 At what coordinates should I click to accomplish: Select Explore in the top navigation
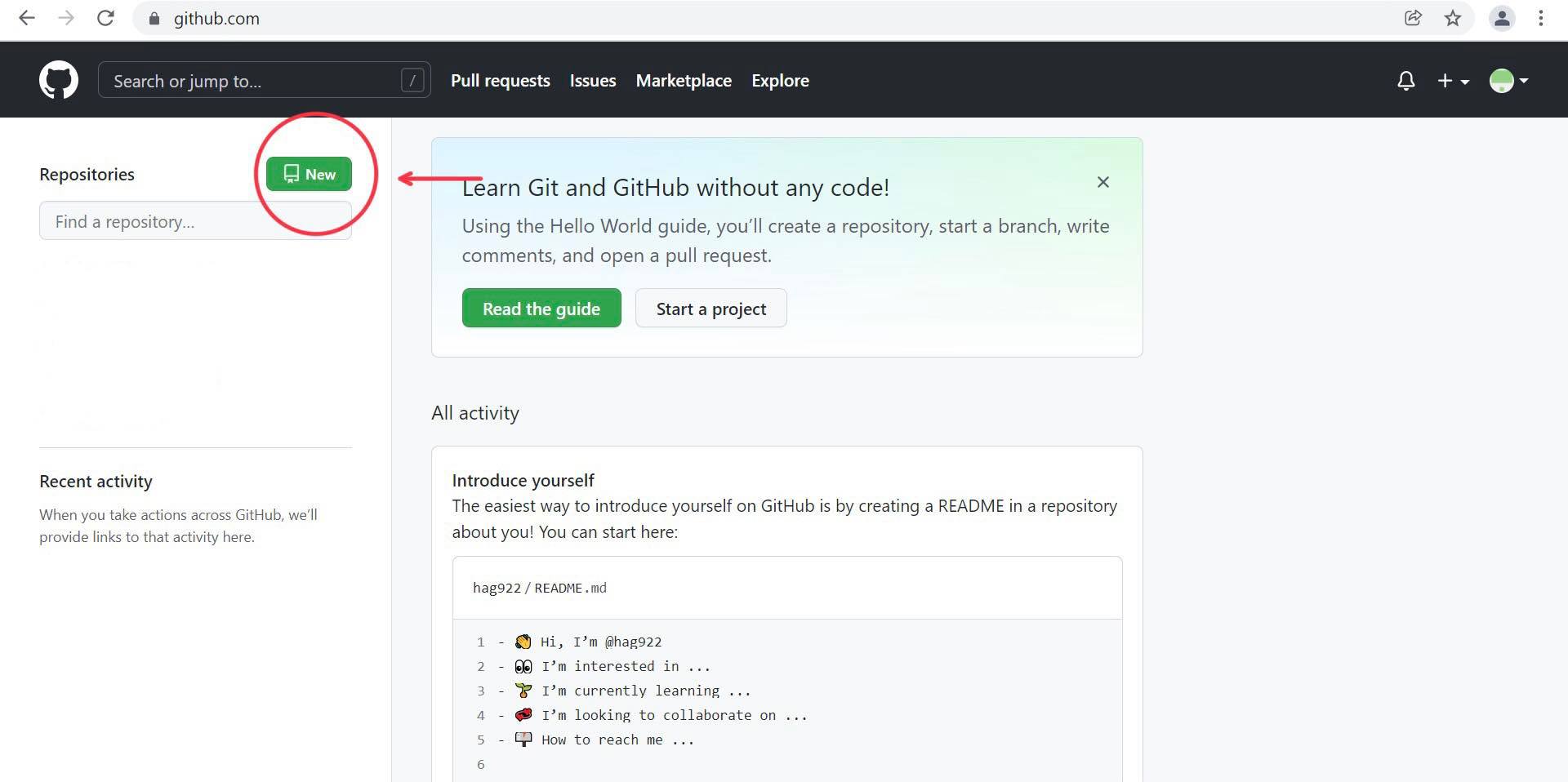780,81
